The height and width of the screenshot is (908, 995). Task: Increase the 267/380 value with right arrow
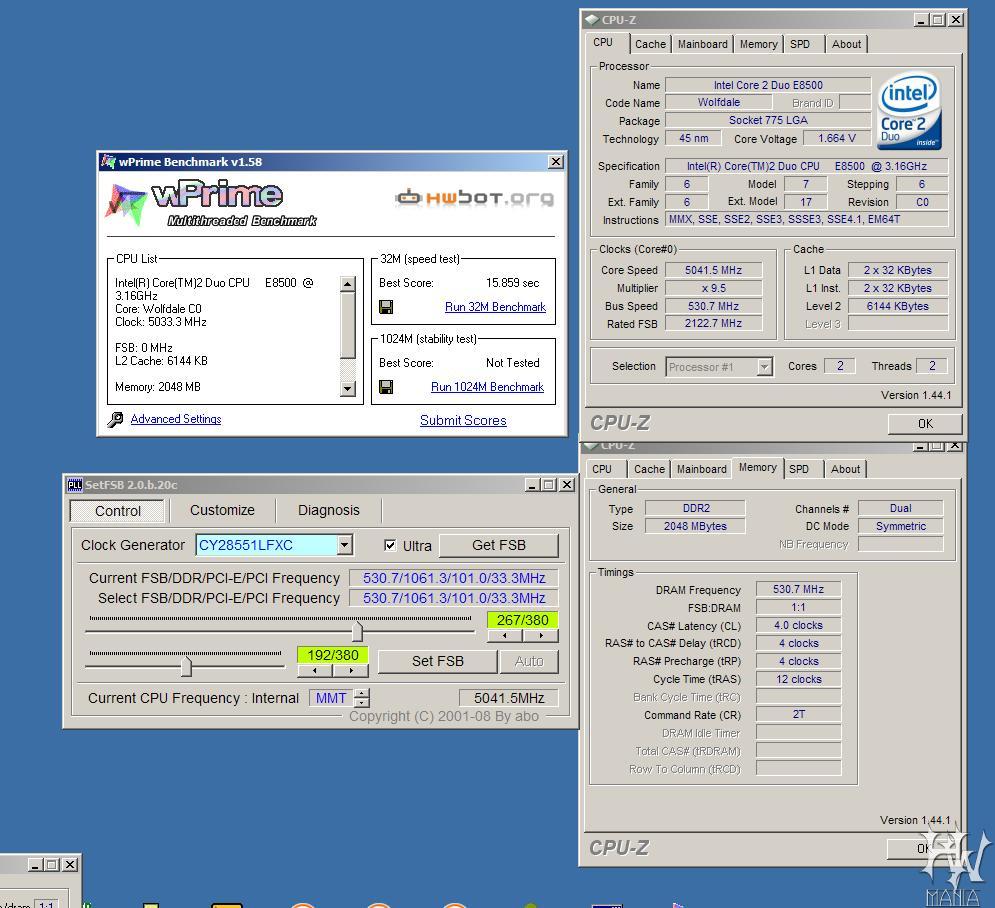click(x=541, y=635)
